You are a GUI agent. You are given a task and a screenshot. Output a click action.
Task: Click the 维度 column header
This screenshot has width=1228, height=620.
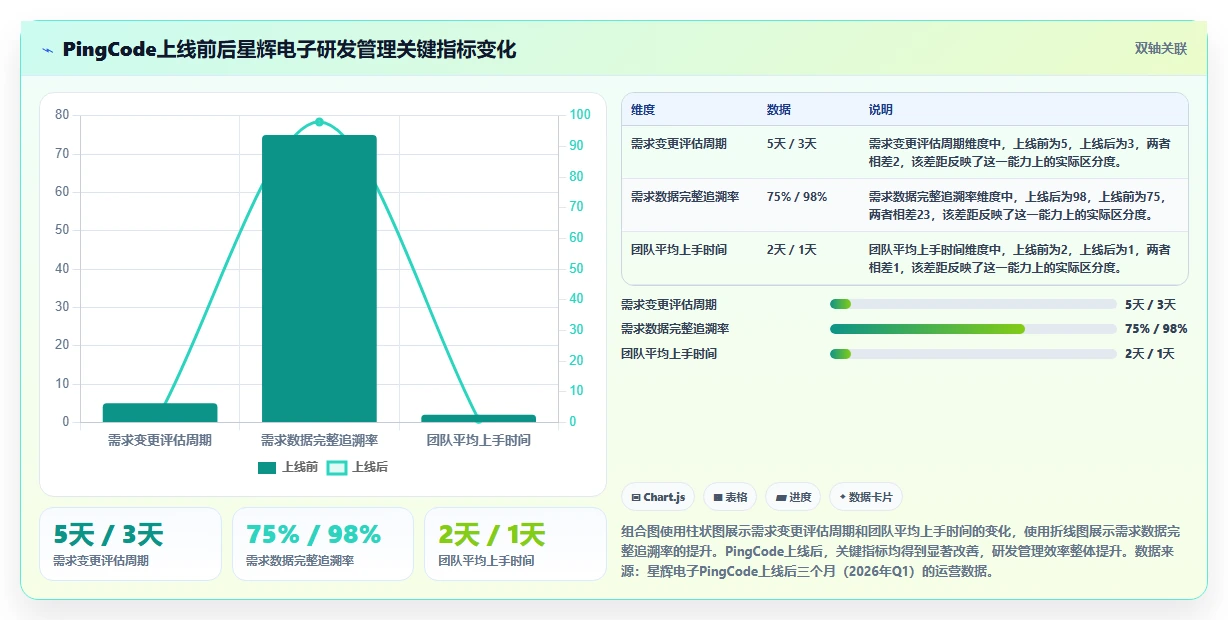pyautogui.click(x=643, y=110)
